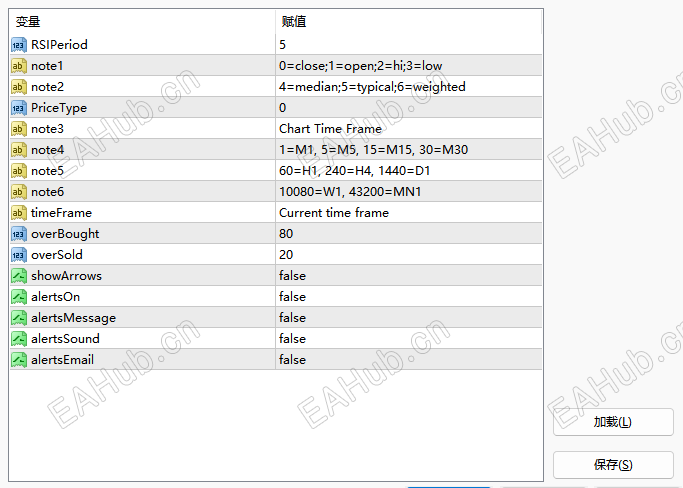683x488 pixels.
Task: Open the alertsMessage value dropdown
Action: [409, 318]
